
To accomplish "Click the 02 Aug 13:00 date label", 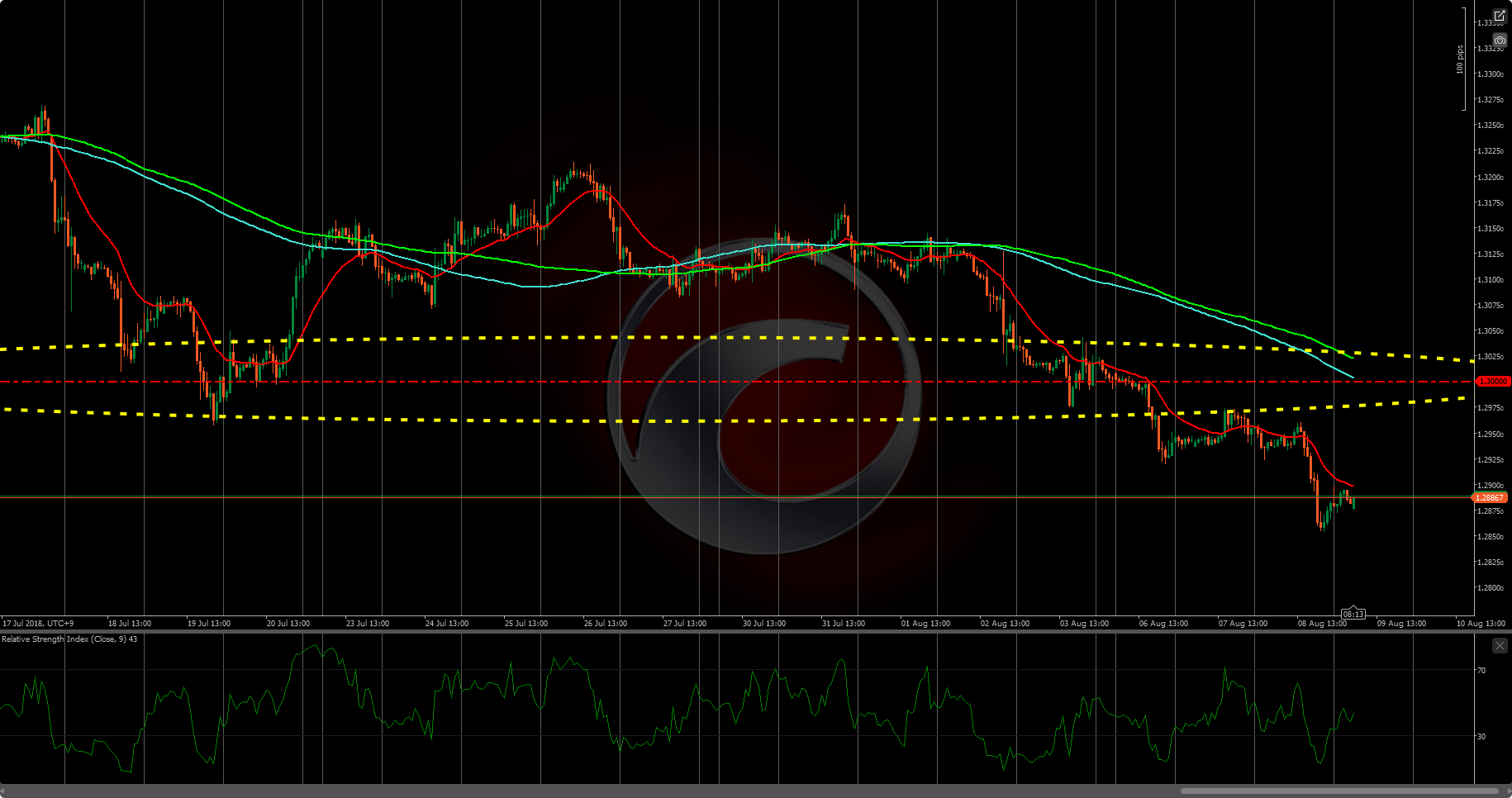I will coord(1006,624).
